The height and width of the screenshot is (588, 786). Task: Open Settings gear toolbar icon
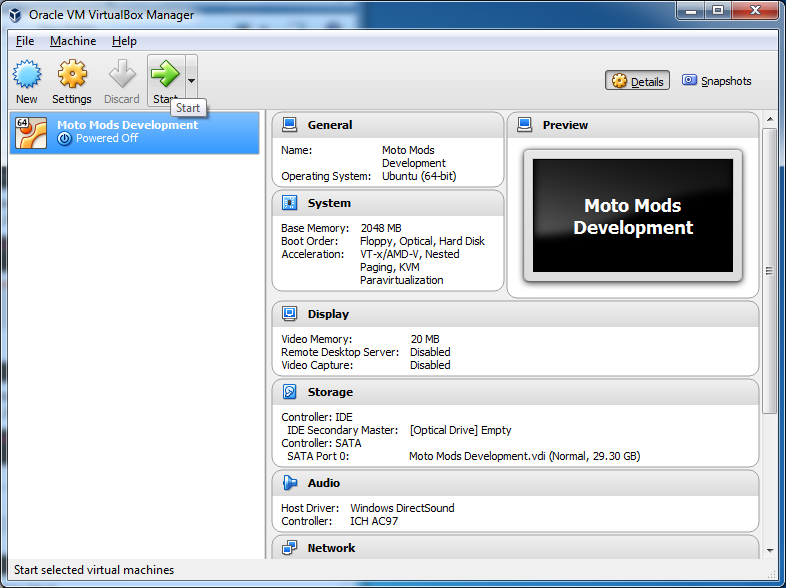(72, 74)
